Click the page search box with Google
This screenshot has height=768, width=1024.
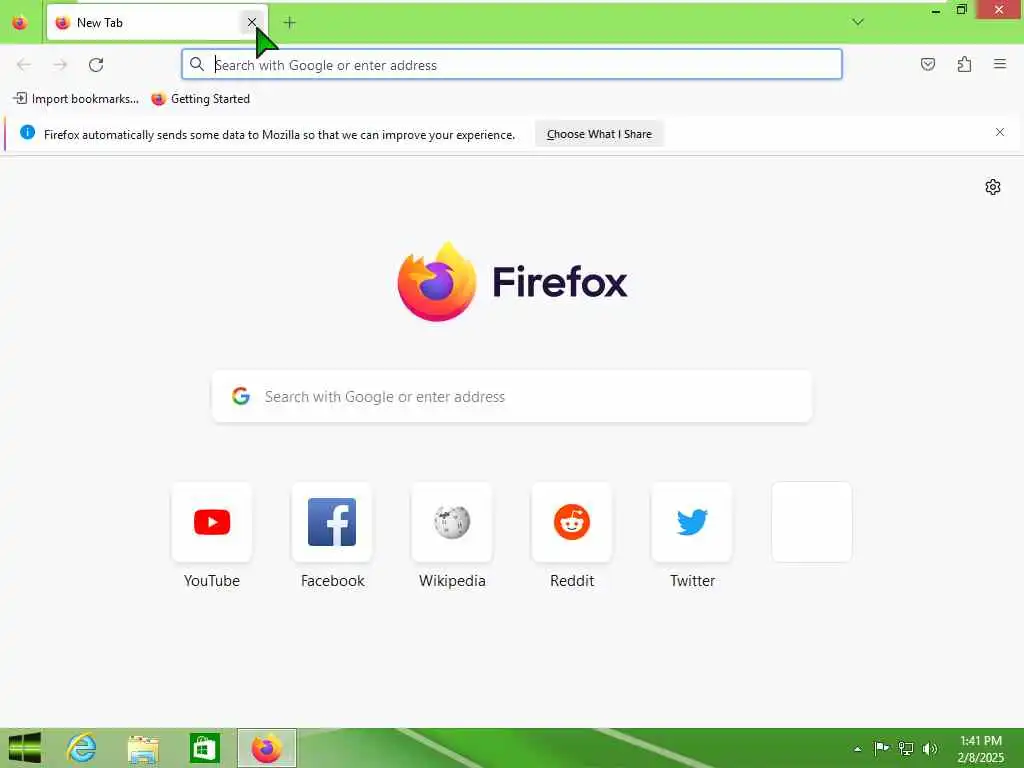(512, 396)
